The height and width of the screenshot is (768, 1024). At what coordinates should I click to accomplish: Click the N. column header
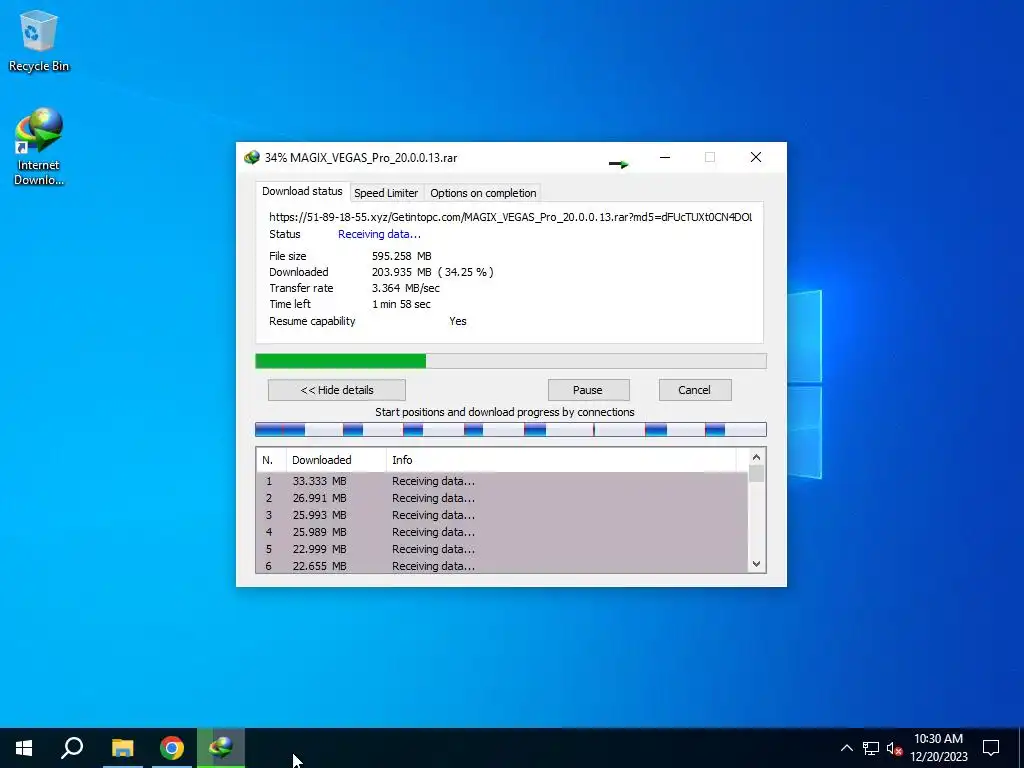click(271, 460)
